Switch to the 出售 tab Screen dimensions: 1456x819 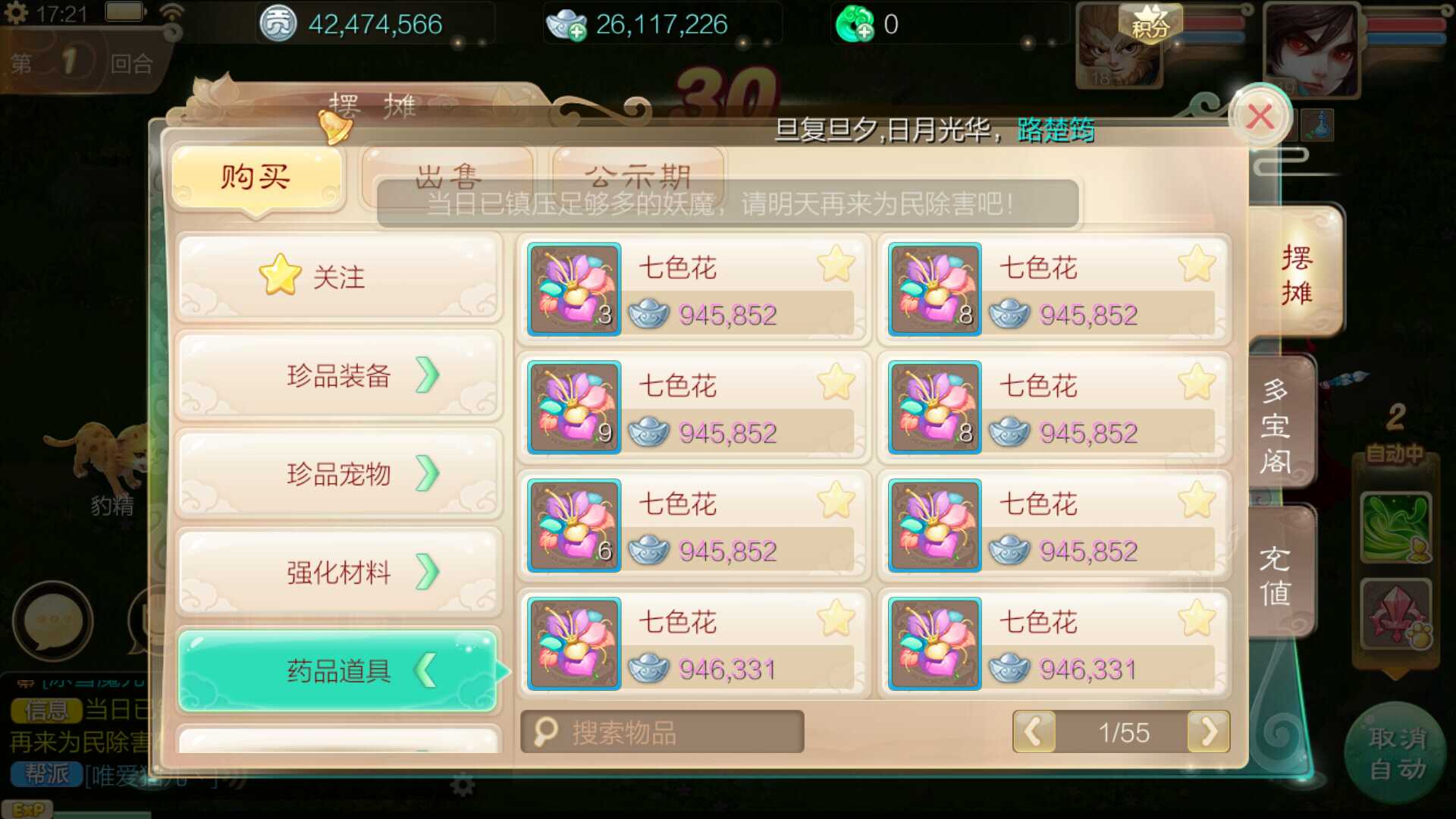click(x=447, y=177)
